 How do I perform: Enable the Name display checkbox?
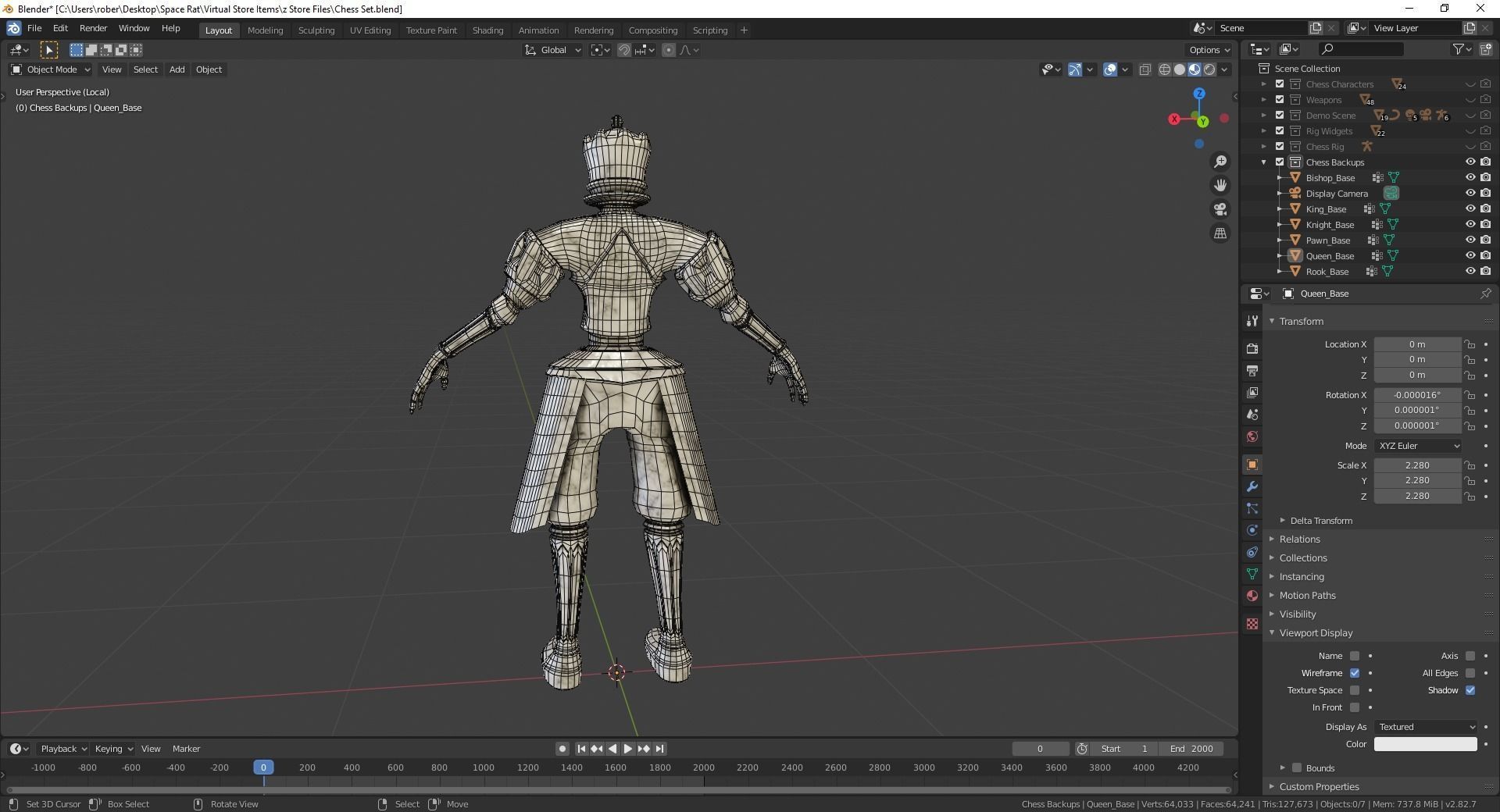tap(1355, 656)
